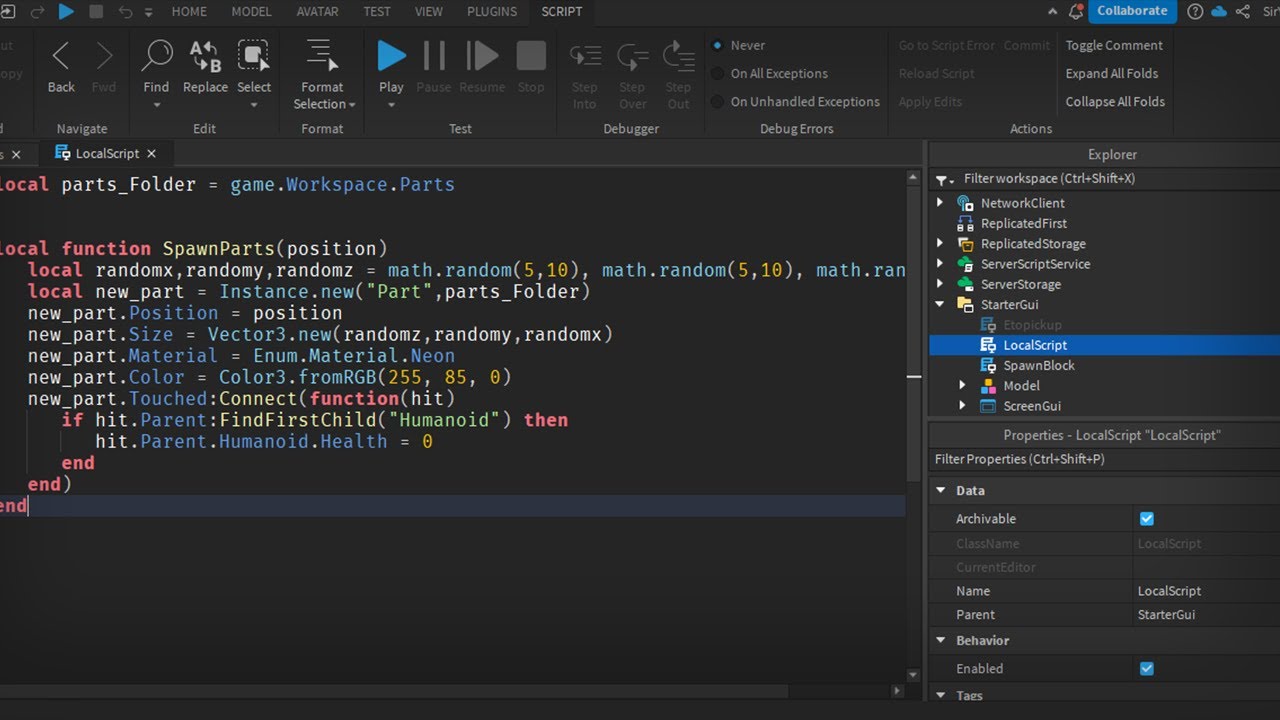
Task: Open the TEST ribbon tab
Action: (x=377, y=12)
